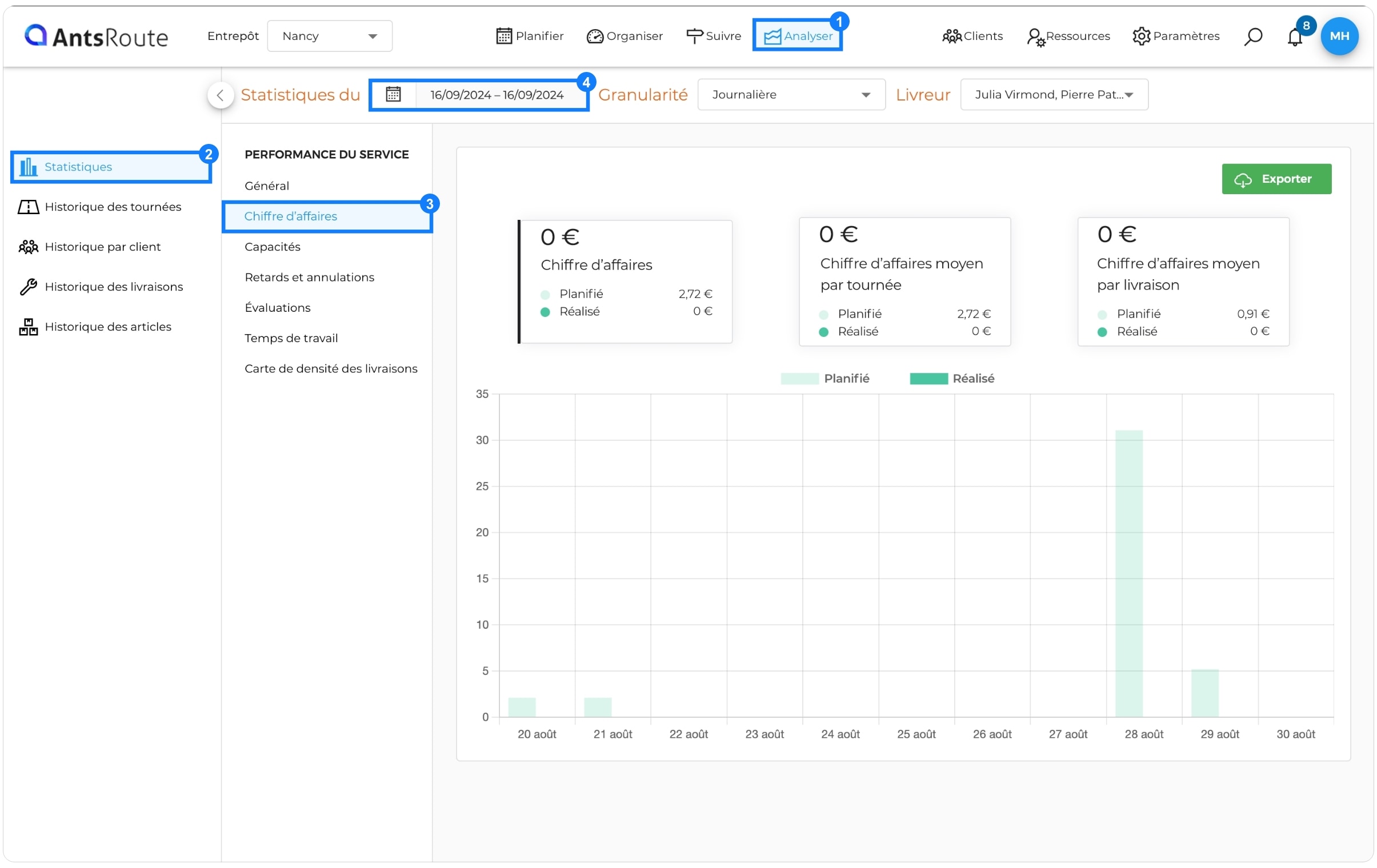Click the cloud icon on Exporter

click(1243, 179)
